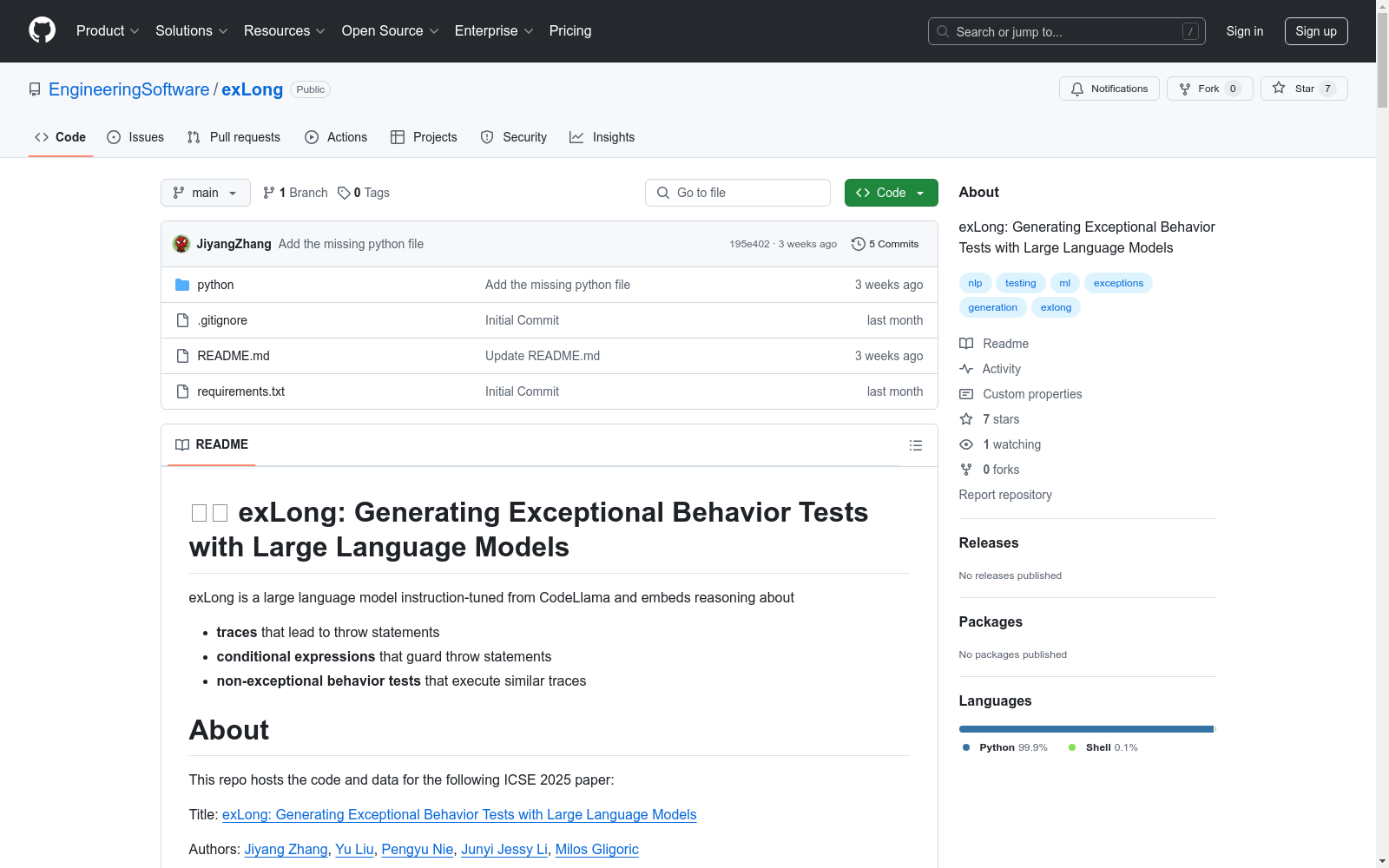Screen dimensions: 1389x868
Task: Open the main branch selector dropdown
Action: pos(206,193)
